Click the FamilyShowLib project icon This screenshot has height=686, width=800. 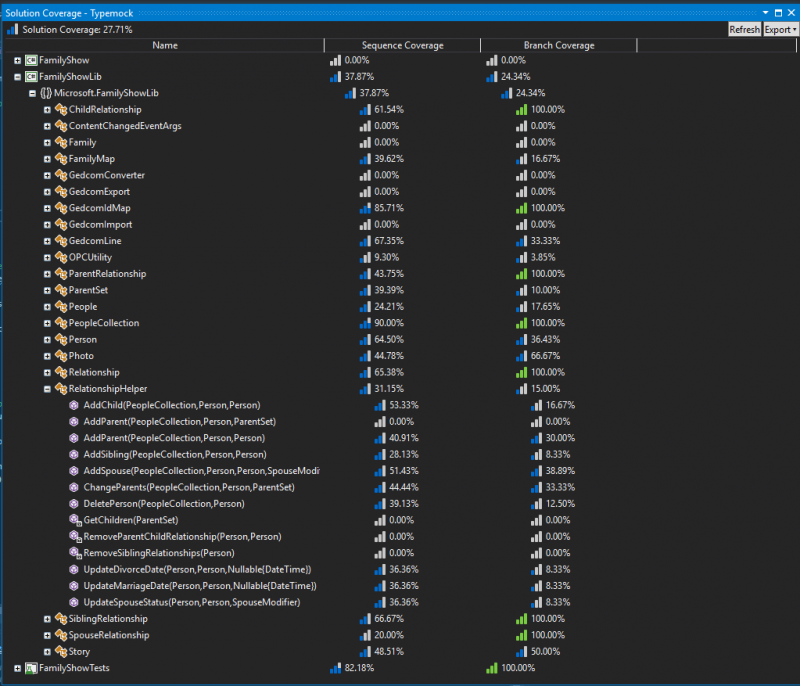tap(31, 77)
